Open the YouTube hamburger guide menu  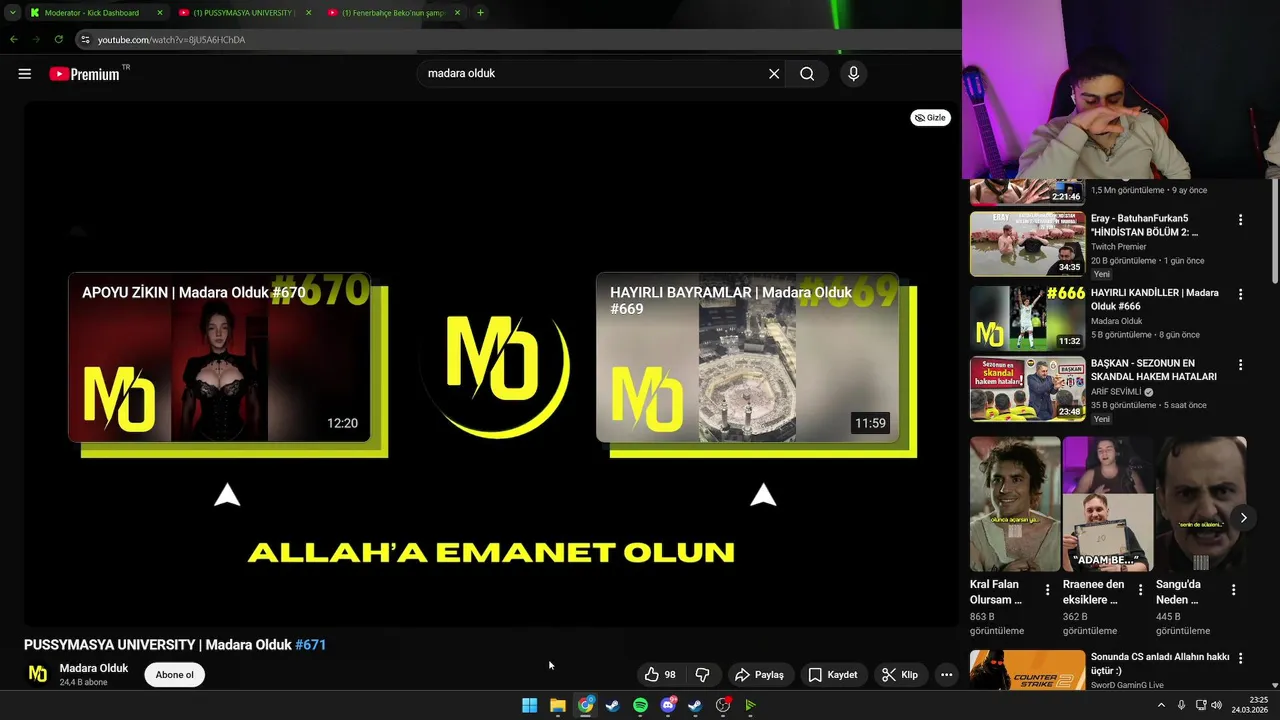[x=25, y=74]
